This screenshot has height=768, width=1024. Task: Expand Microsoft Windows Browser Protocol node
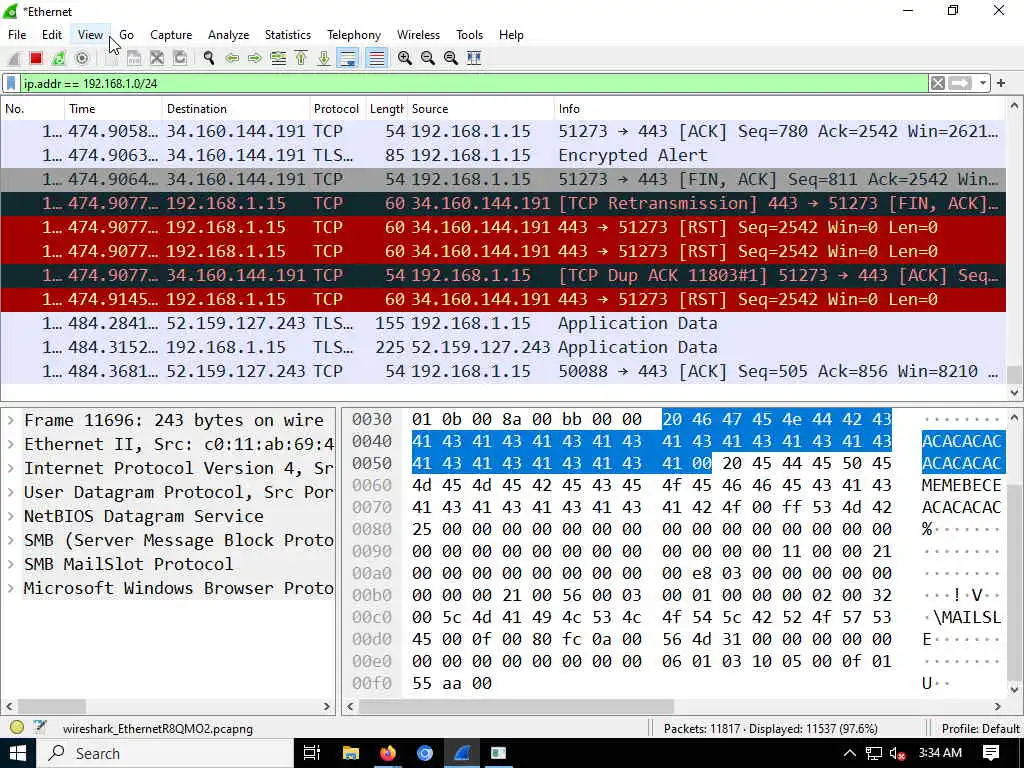click(11, 588)
